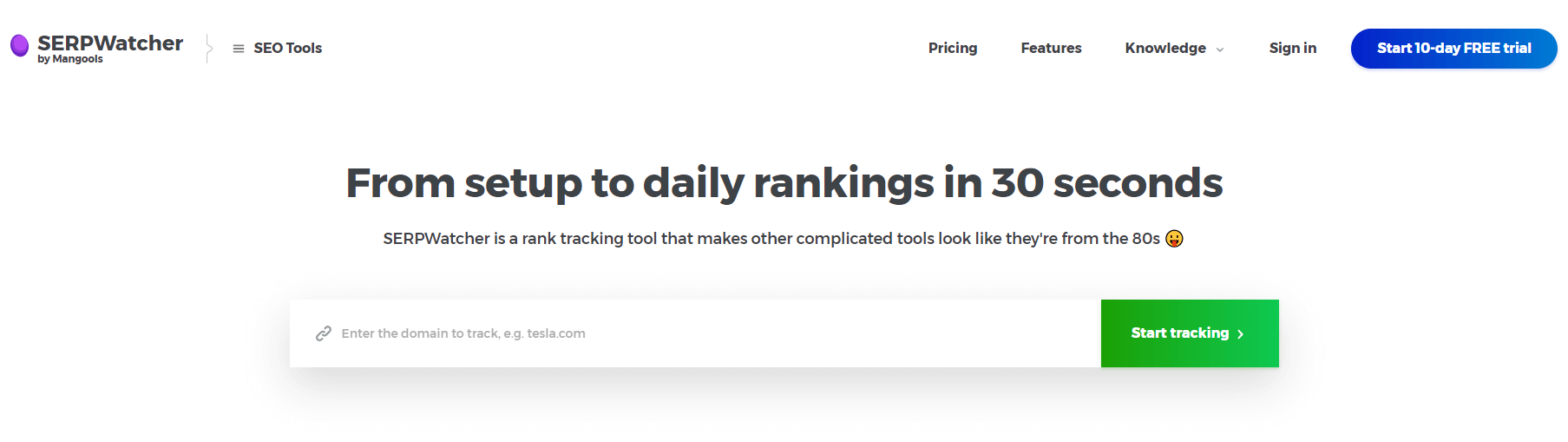The image size is (1568, 442).
Task: Click the Sign in link
Action: click(1292, 48)
